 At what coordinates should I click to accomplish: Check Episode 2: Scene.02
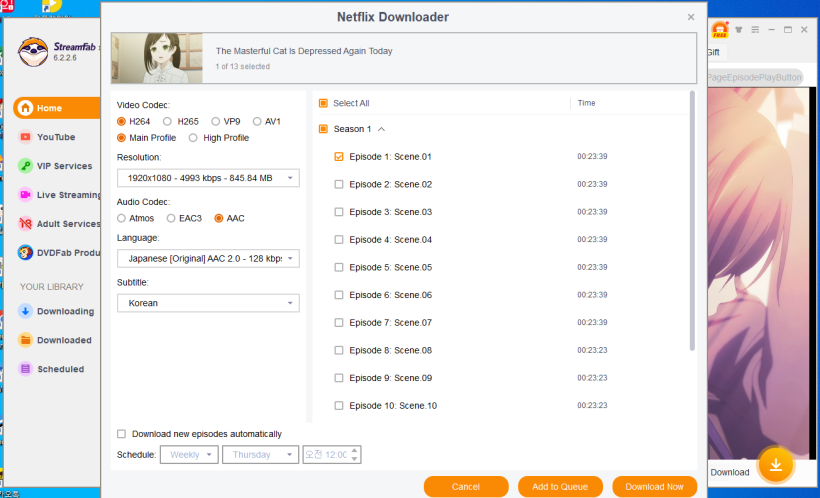pyautogui.click(x=339, y=184)
